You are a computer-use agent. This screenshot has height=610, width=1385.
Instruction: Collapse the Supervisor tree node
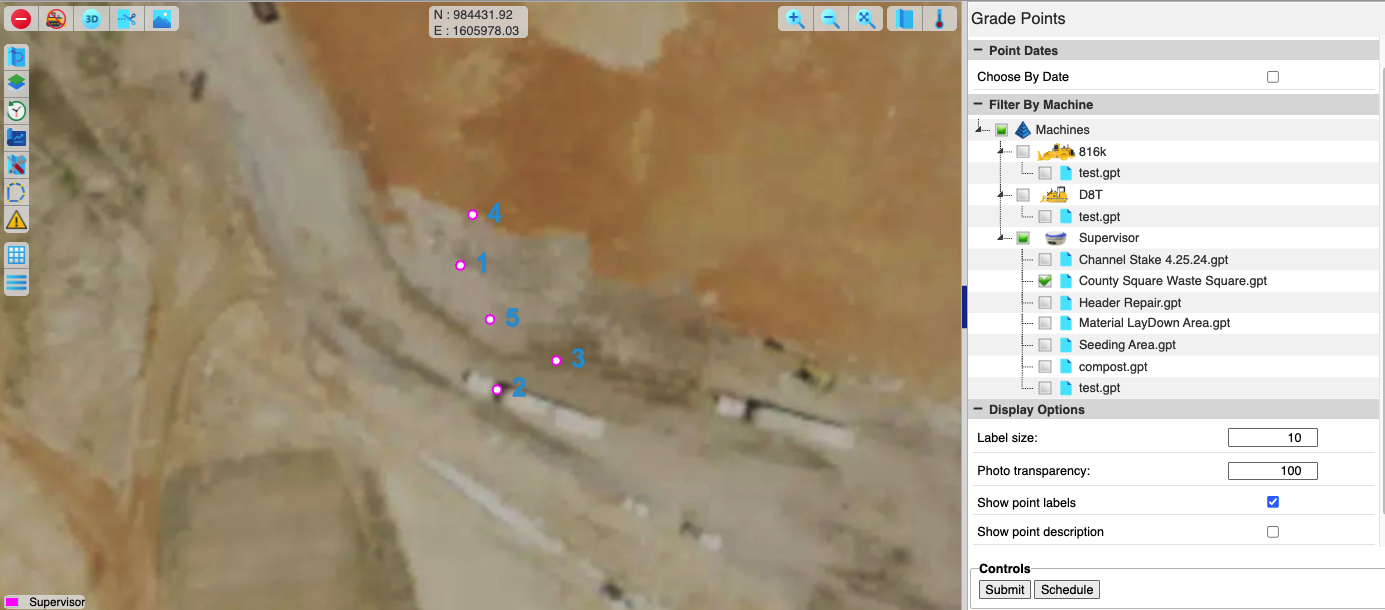1003,238
